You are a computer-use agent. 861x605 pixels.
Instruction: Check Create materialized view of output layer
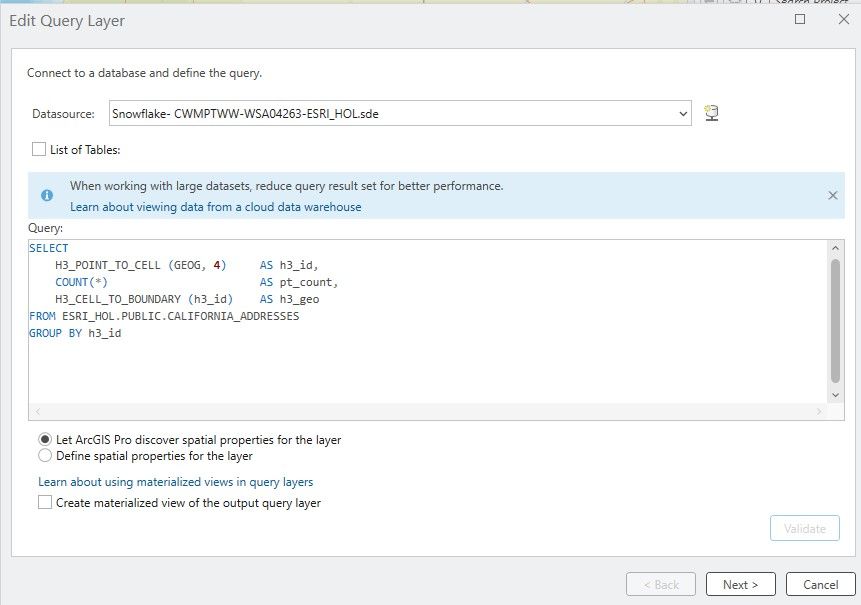pos(45,503)
